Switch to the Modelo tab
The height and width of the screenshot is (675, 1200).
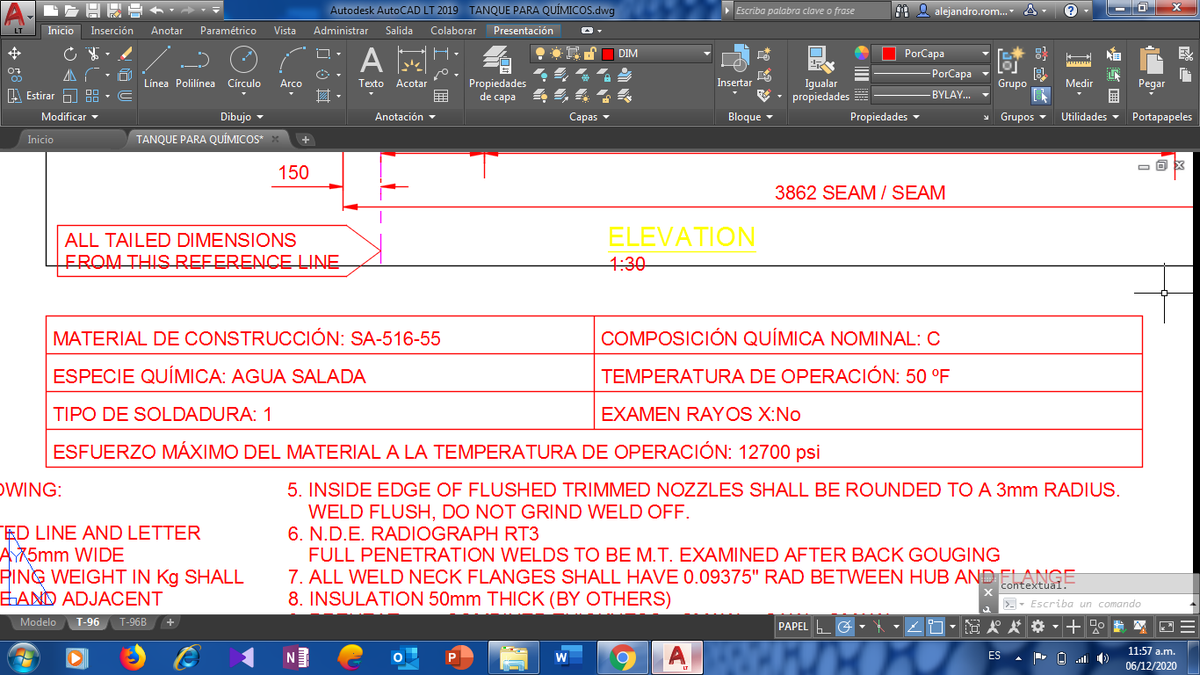[39, 622]
